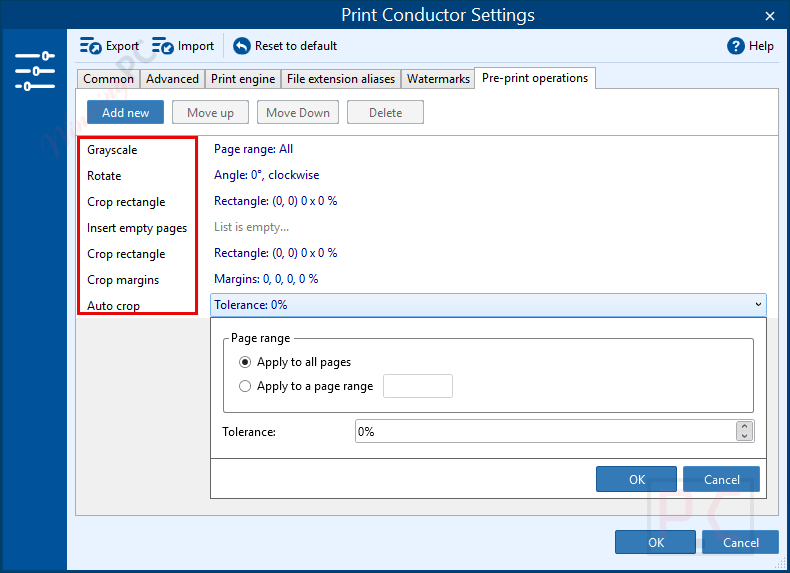Open Help via the question mark icon
Screen dimensions: 790x573
[x=736, y=46]
